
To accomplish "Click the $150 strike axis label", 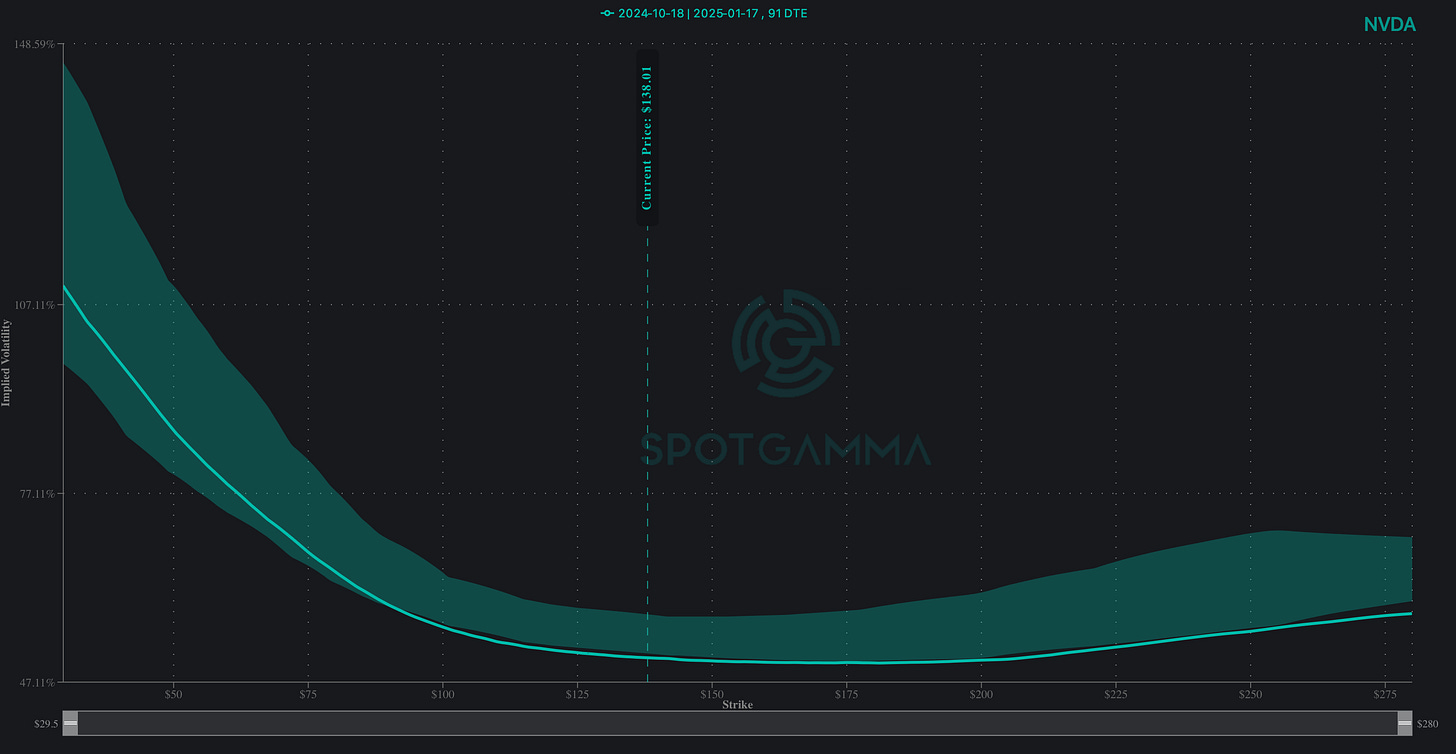I will [x=711, y=694].
